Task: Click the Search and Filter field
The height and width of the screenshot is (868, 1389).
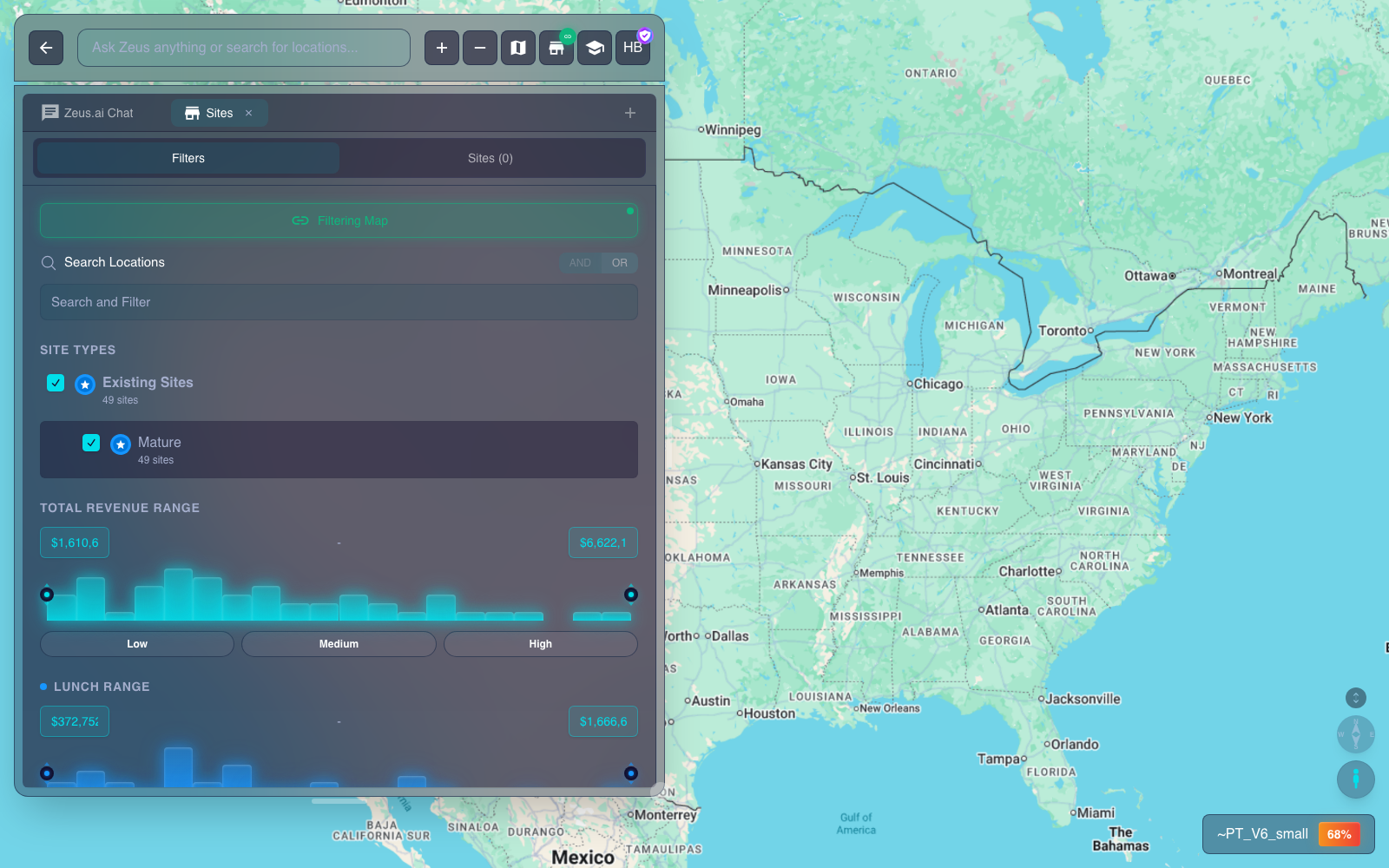Action: (x=339, y=302)
